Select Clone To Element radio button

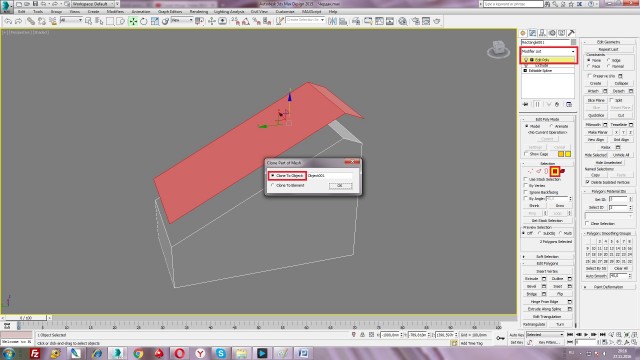tap(273, 185)
